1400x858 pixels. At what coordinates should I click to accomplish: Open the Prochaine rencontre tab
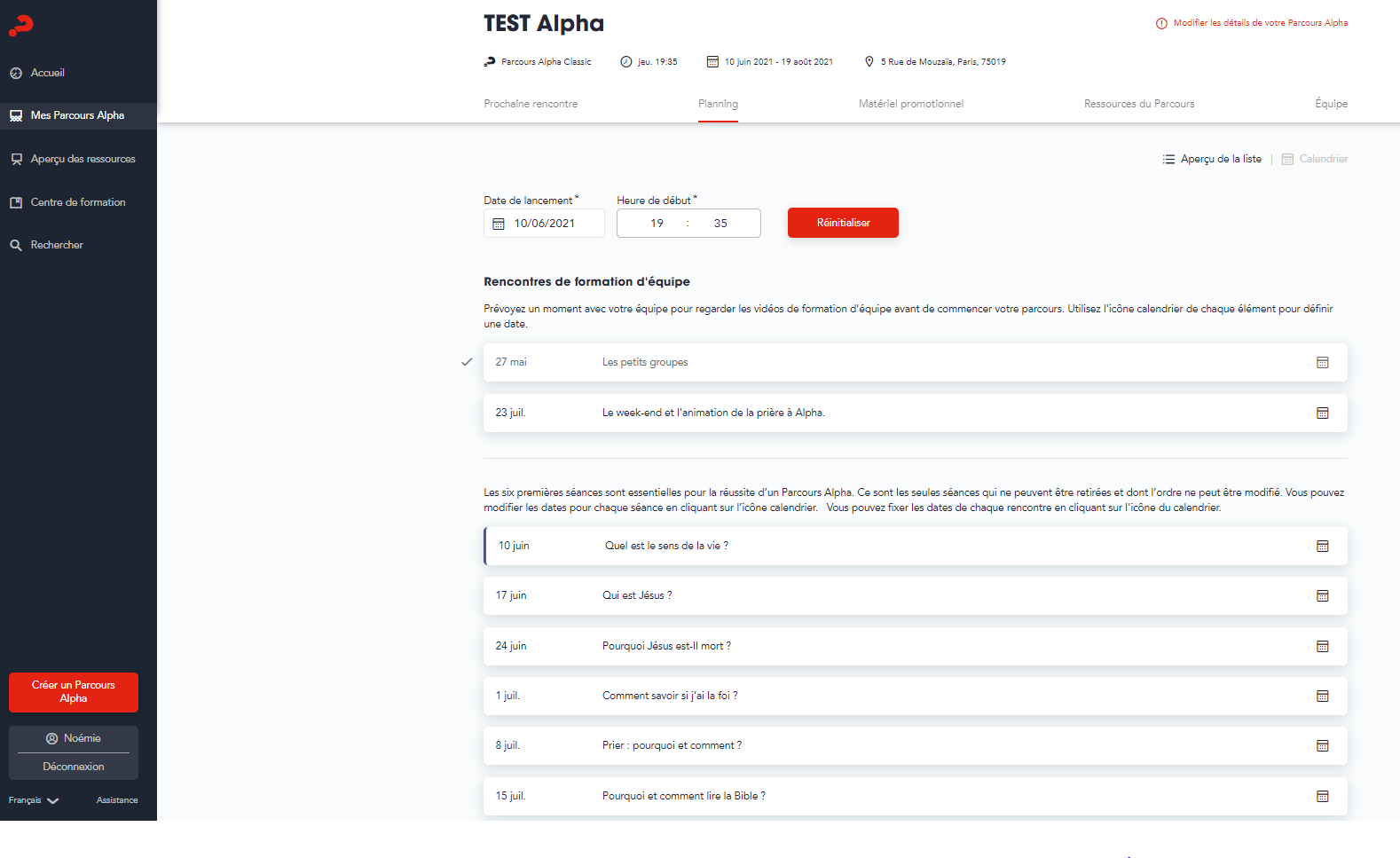coord(531,104)
